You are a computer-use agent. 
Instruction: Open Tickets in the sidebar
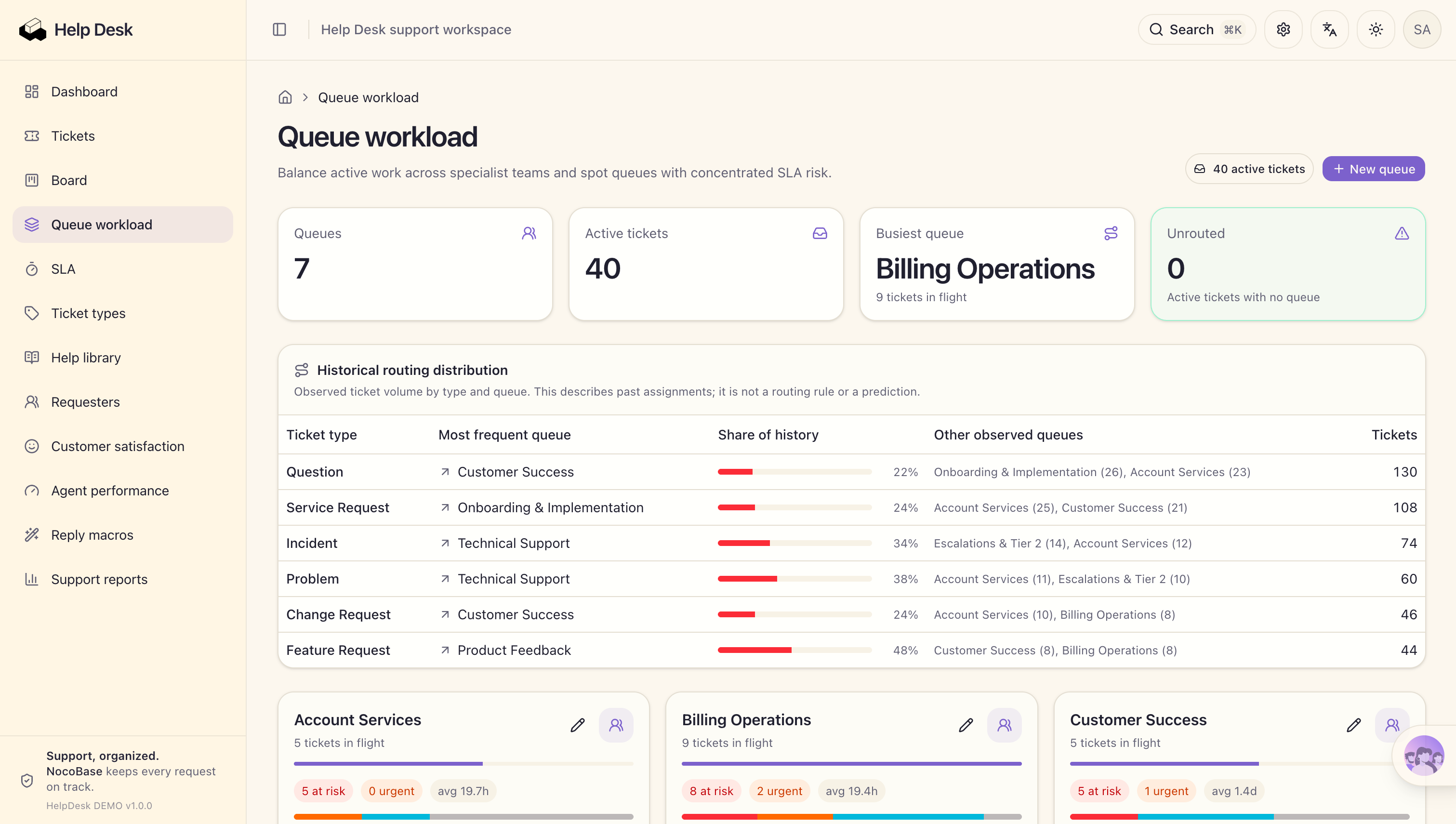click(123, 136)
